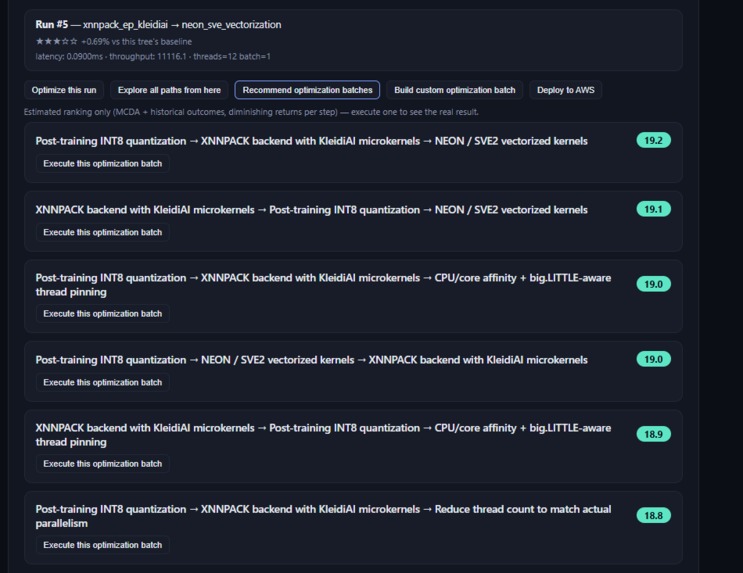
Task: Select the Run #5 title text
Action: pos(158,25)
